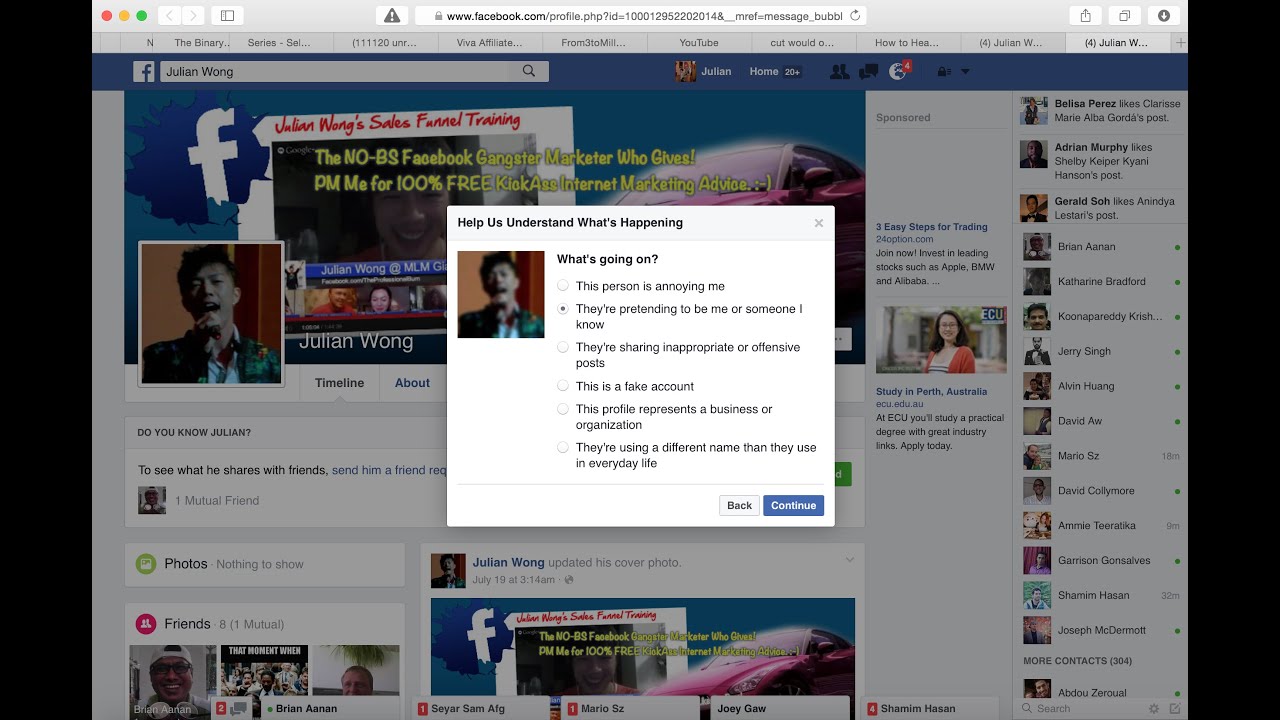Toggle the Safari sidebar button
Screen dimensions: 1280x720
click(x=227, y=15)
